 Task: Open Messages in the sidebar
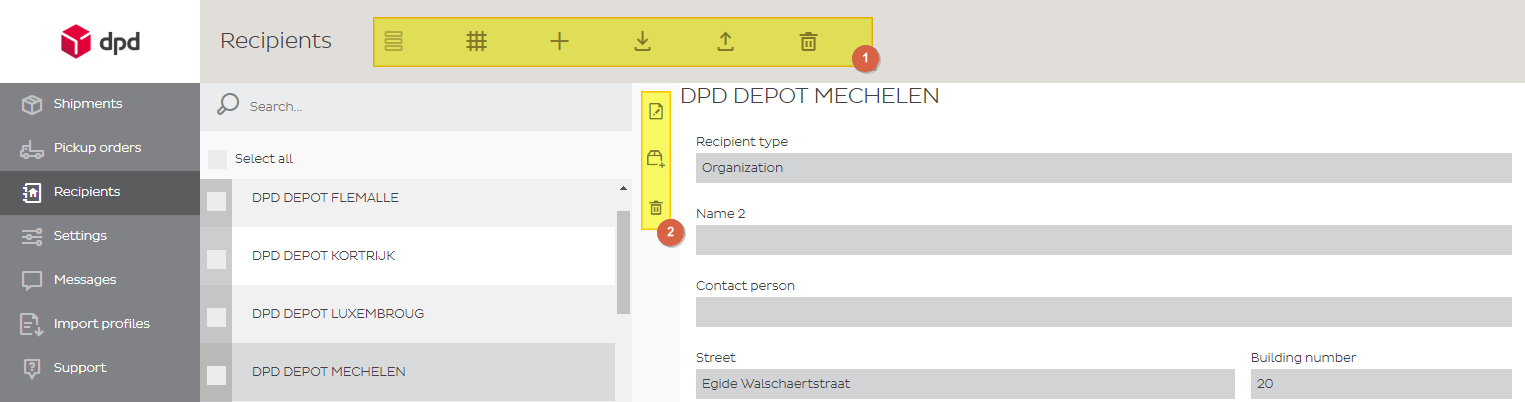coord(100,280)
